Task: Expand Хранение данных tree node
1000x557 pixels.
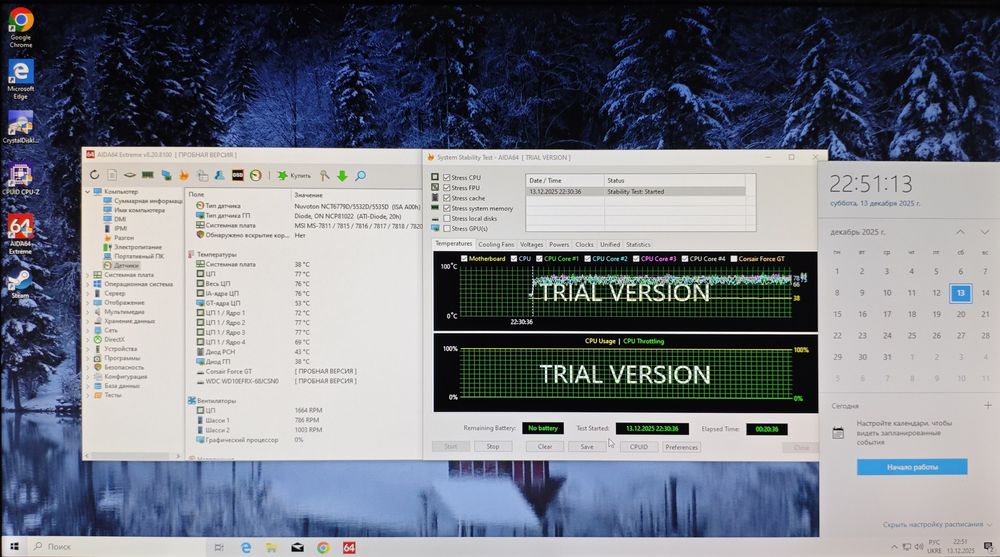Action: coord(88,321)
